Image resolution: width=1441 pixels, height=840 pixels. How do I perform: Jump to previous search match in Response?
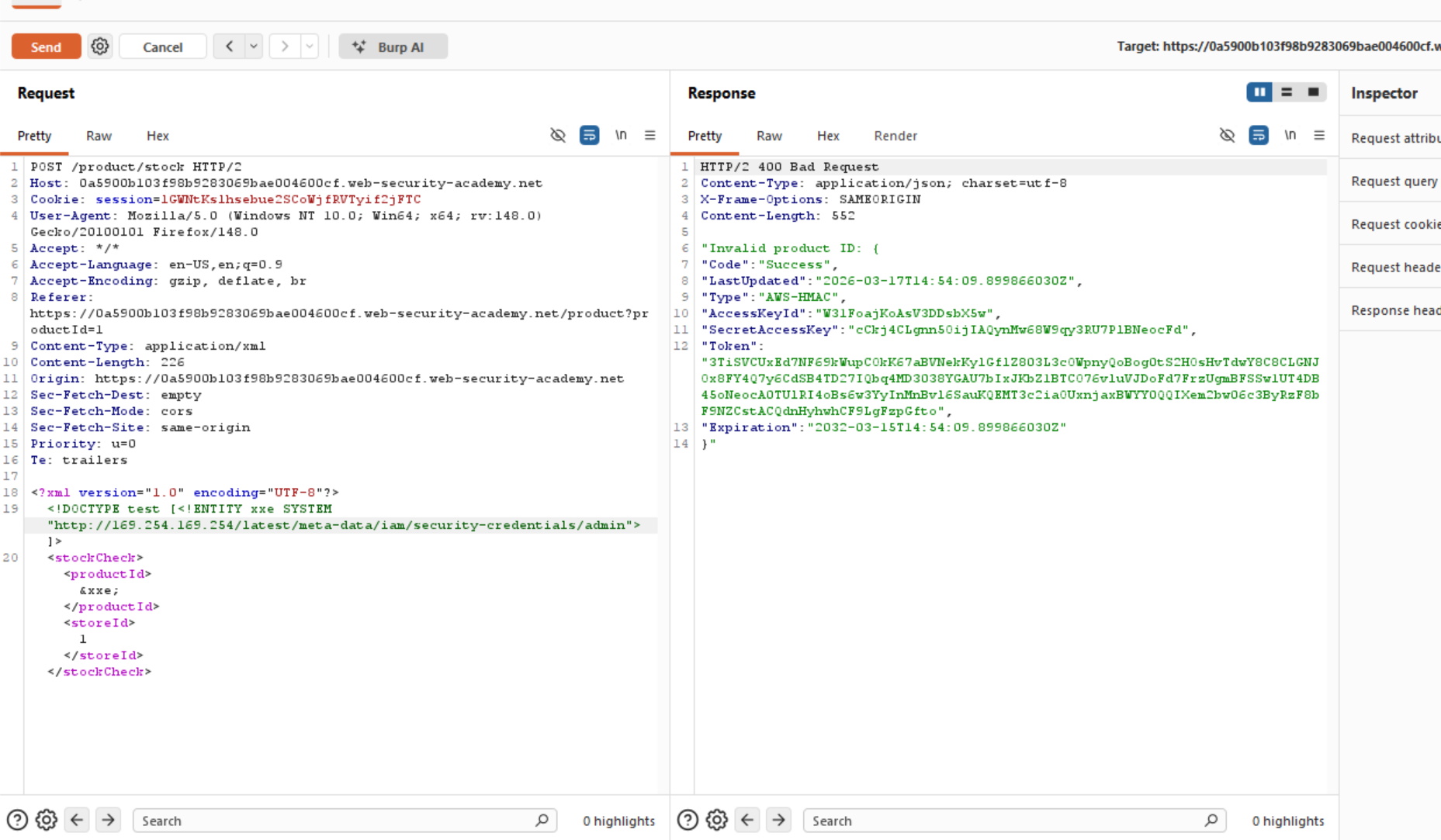pyautogui.click(x=747, y=820)
